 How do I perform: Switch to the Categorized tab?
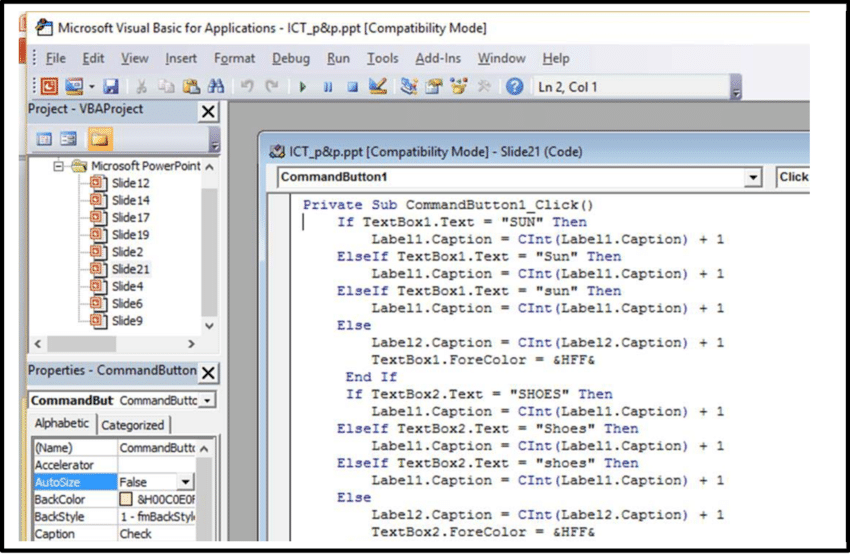133,425
